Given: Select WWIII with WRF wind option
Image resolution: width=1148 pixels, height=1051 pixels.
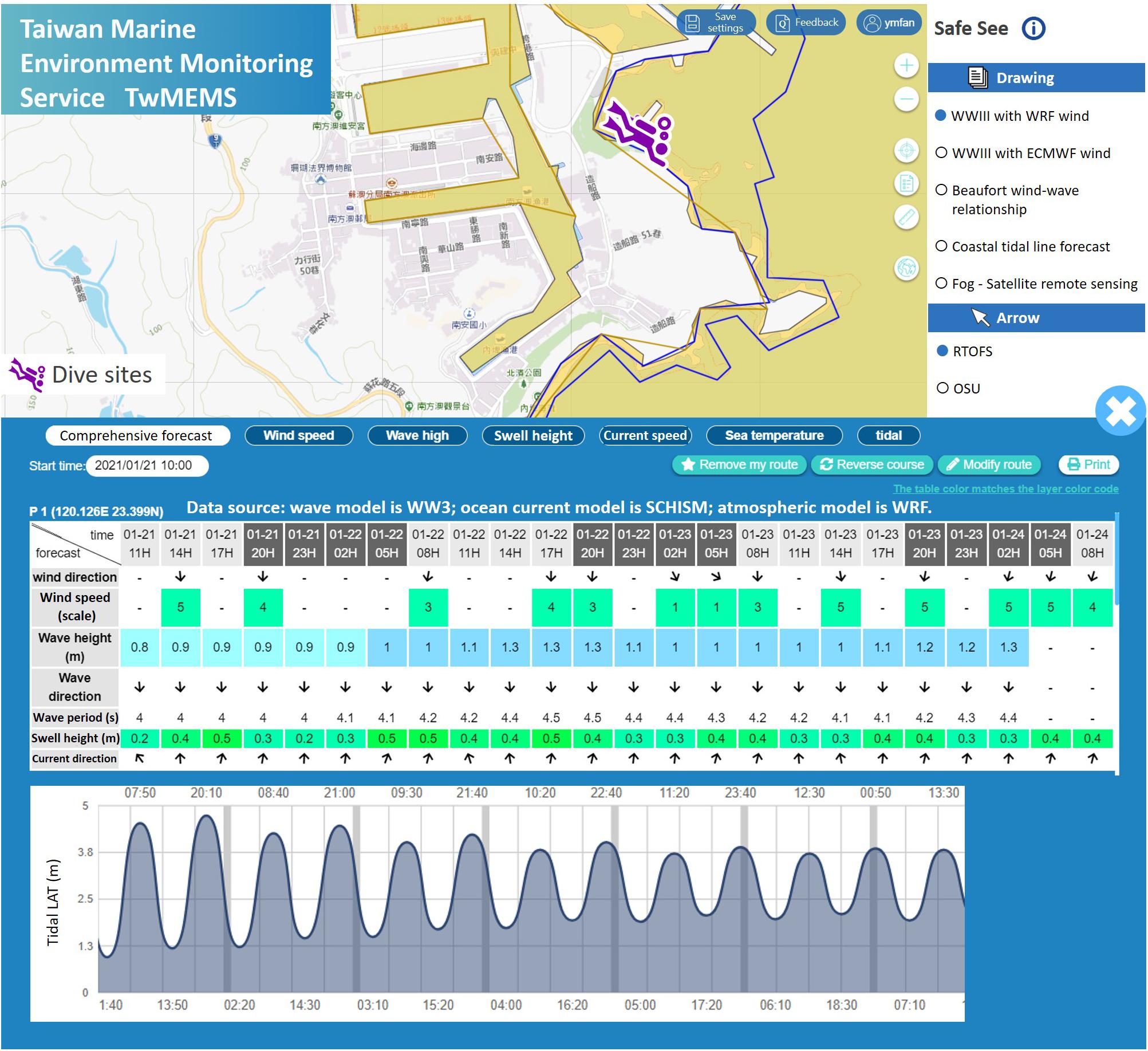Looking at the screenshot, I should (1012, 116).
